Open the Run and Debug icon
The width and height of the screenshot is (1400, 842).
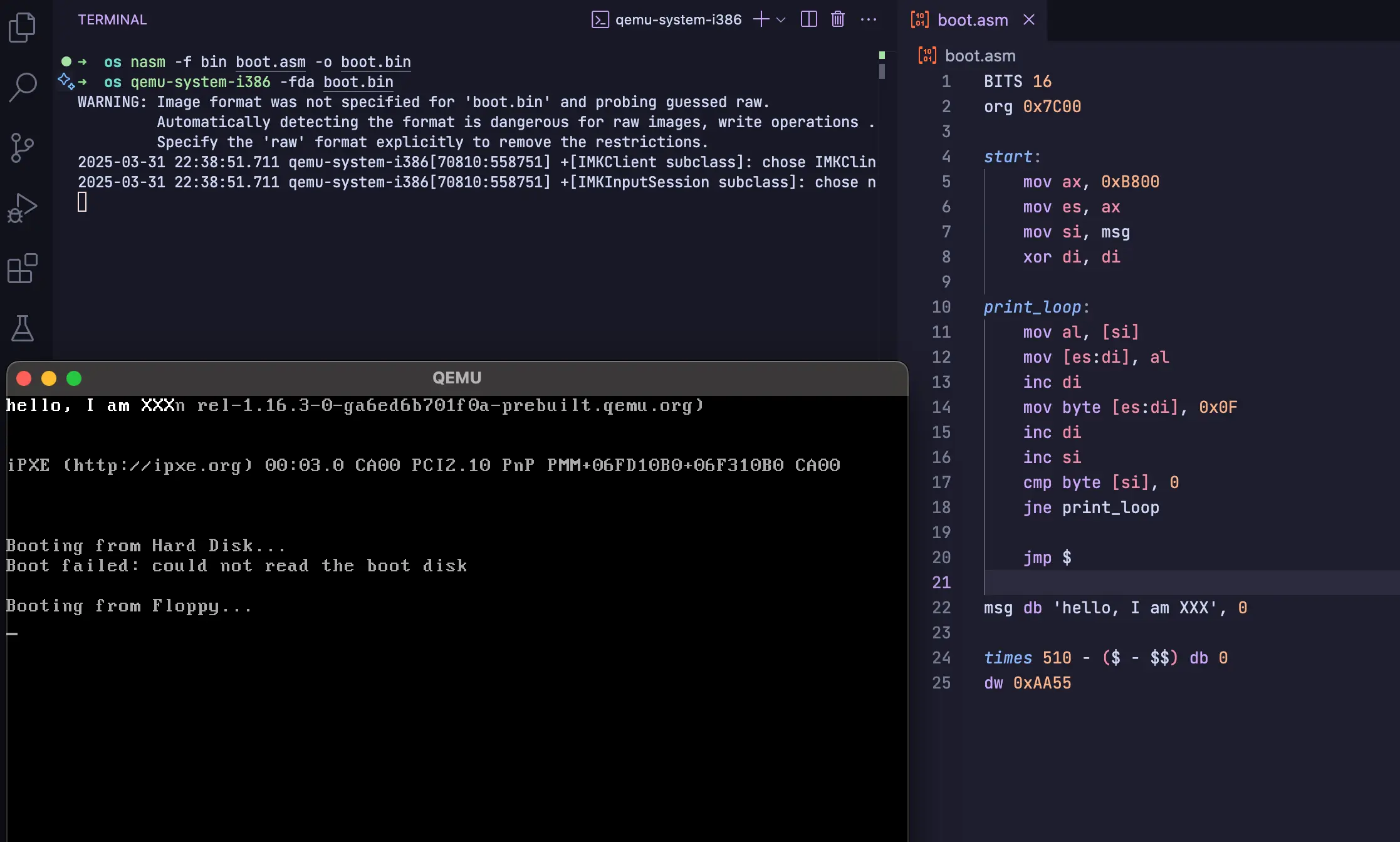coord(23,208)
